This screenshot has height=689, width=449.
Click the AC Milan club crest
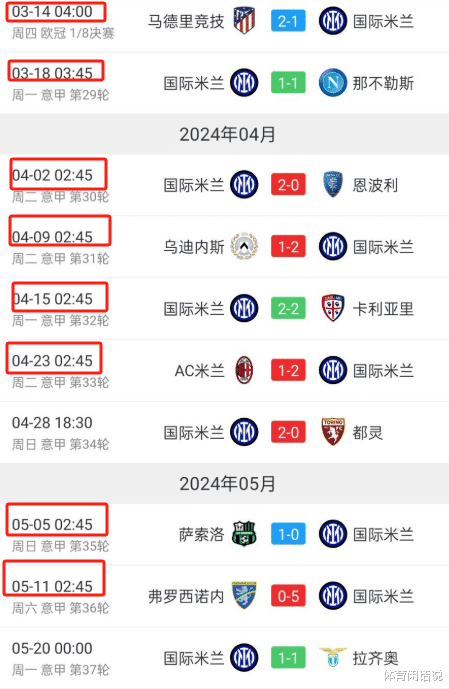244,370
